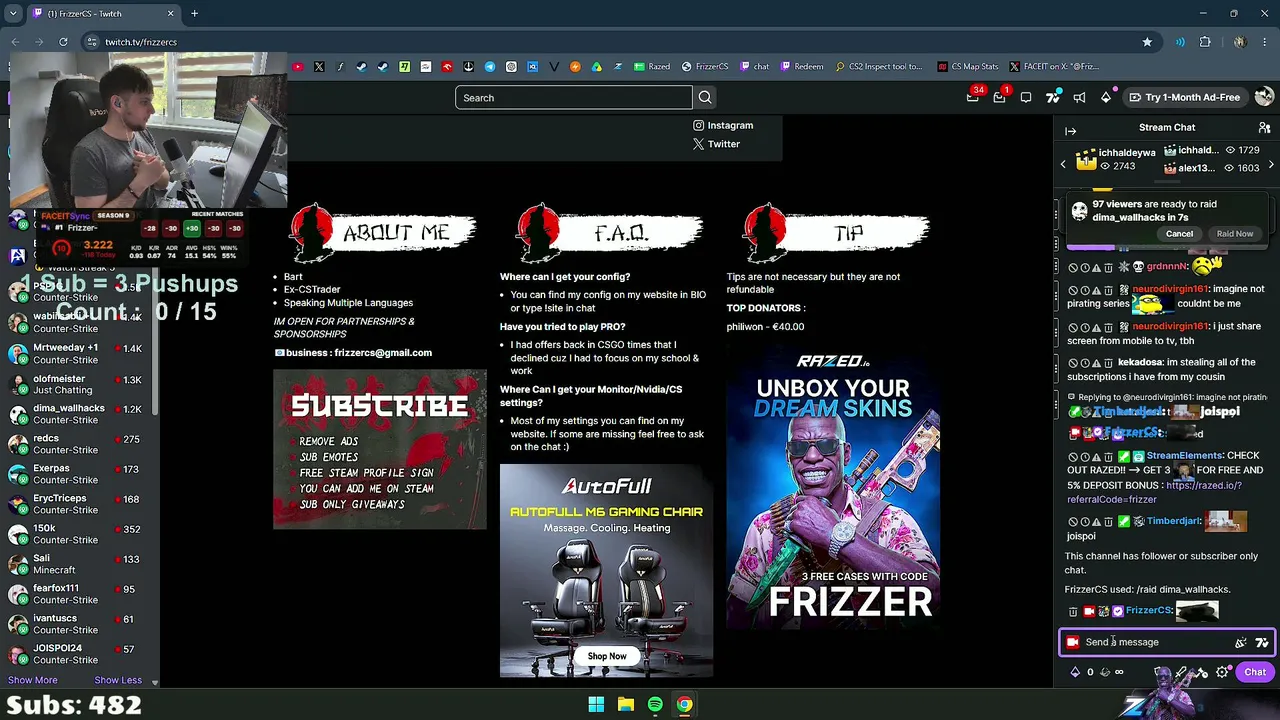The image size is (1280, 720).
Task: Open Windows Start menu
Action: click(x=596, y=705)
